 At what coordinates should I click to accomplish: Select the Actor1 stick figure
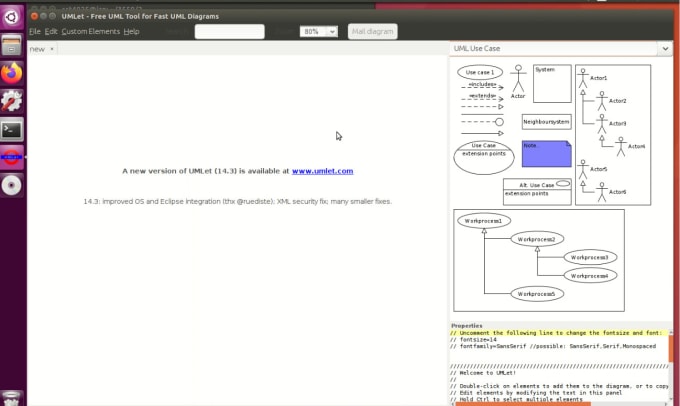583,78
